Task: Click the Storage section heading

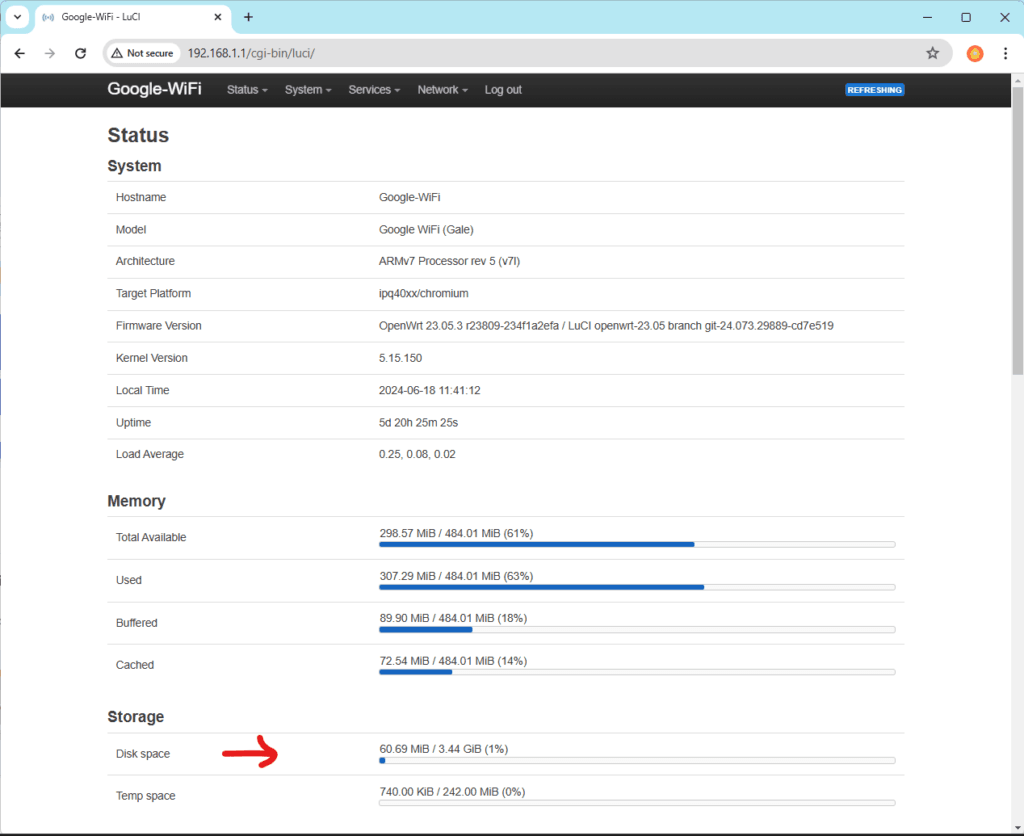Action: 136,717
